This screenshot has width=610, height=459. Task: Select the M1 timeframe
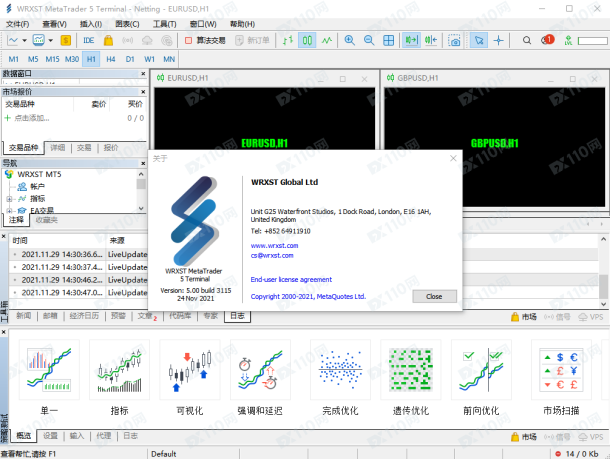point(13,59)
